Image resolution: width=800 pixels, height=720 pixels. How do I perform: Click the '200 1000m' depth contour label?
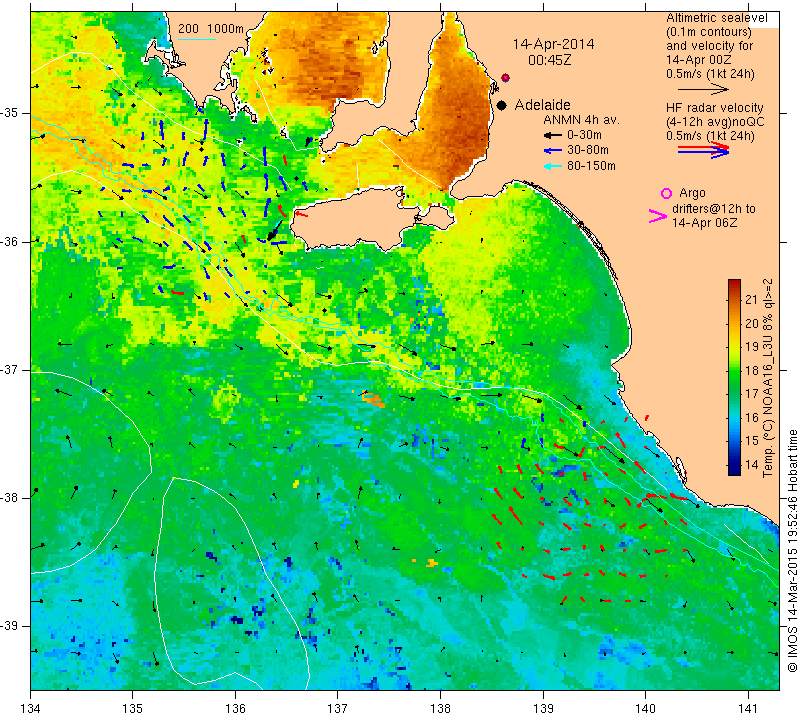click(x=211, y=29)
